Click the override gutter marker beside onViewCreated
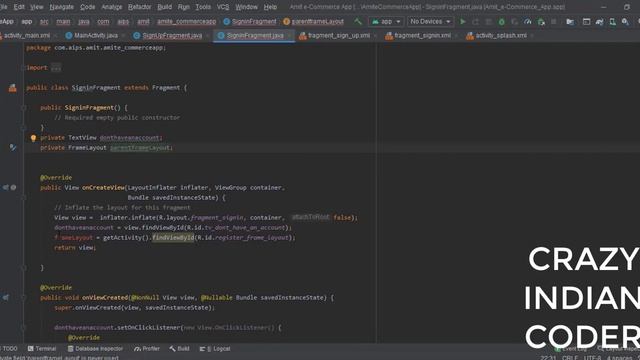 click(x=6, y=298)
